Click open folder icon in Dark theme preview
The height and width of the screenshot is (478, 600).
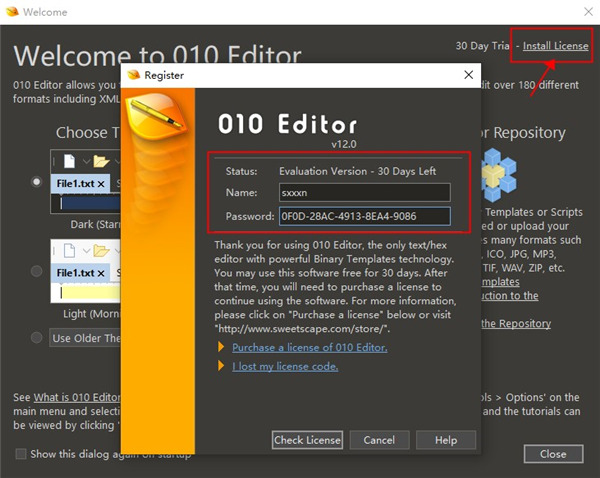pyautogui.click(x=101, y=162)
